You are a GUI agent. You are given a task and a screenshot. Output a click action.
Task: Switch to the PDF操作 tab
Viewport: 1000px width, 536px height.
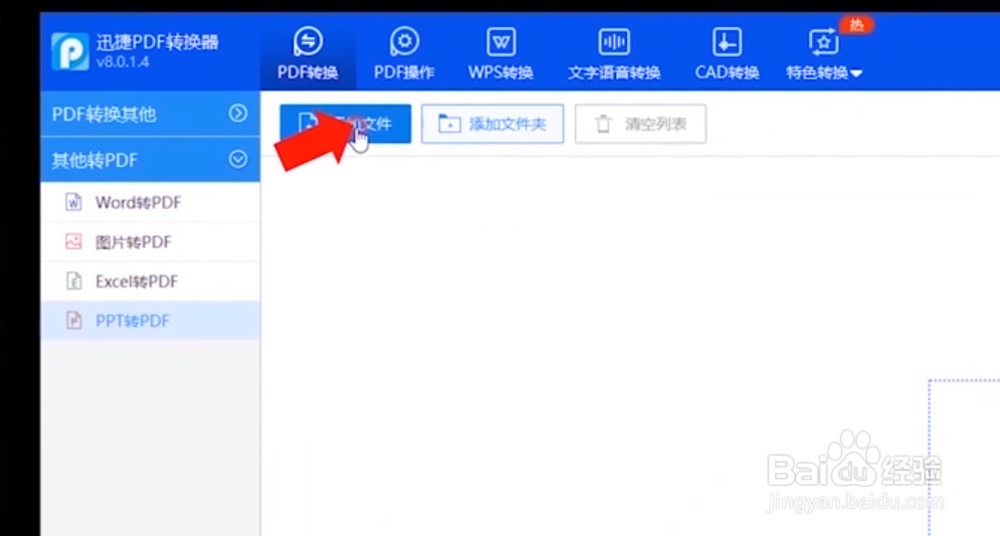404,54
